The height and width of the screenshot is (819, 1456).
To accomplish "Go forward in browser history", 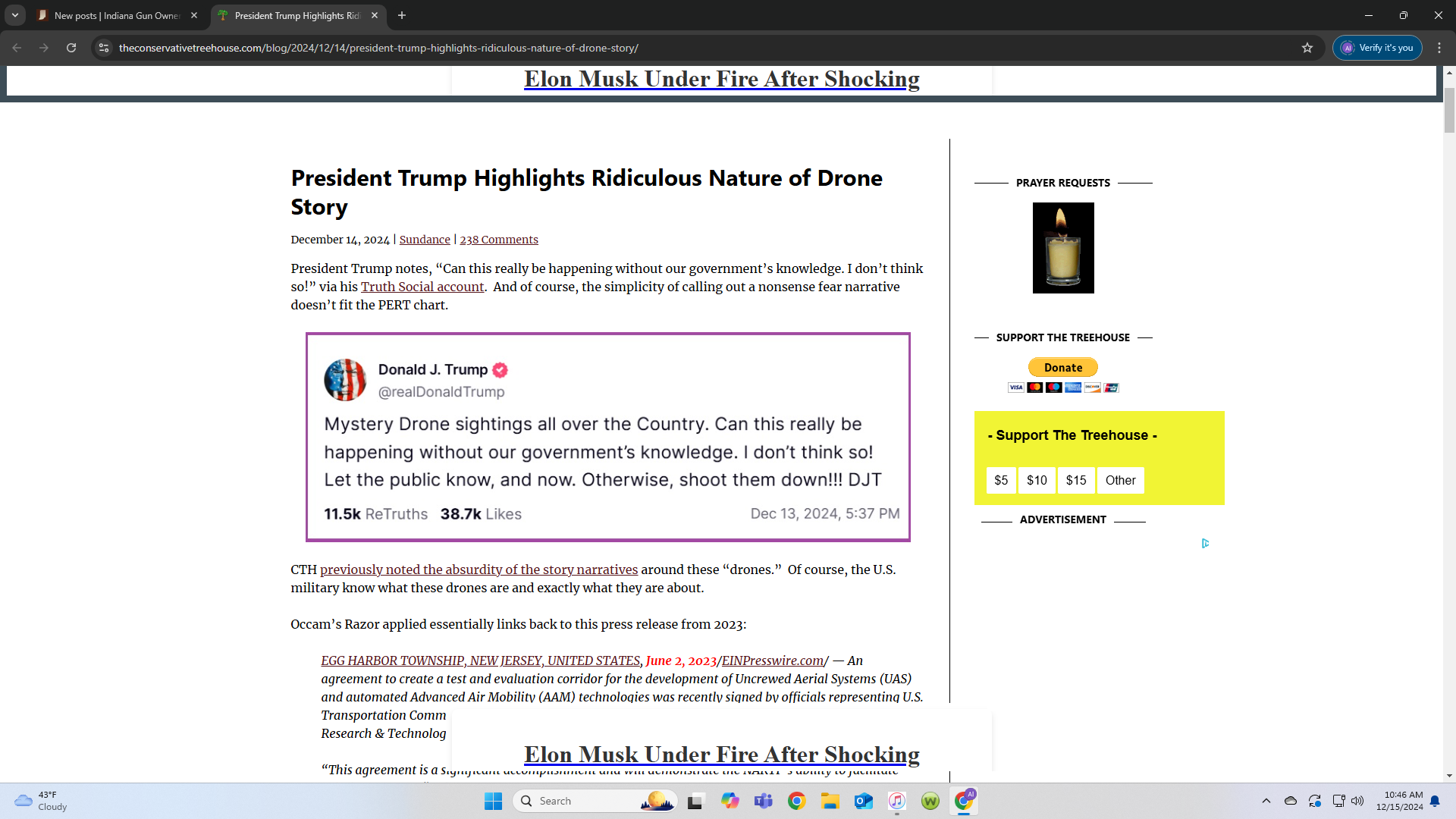I will tap(44, 48).
